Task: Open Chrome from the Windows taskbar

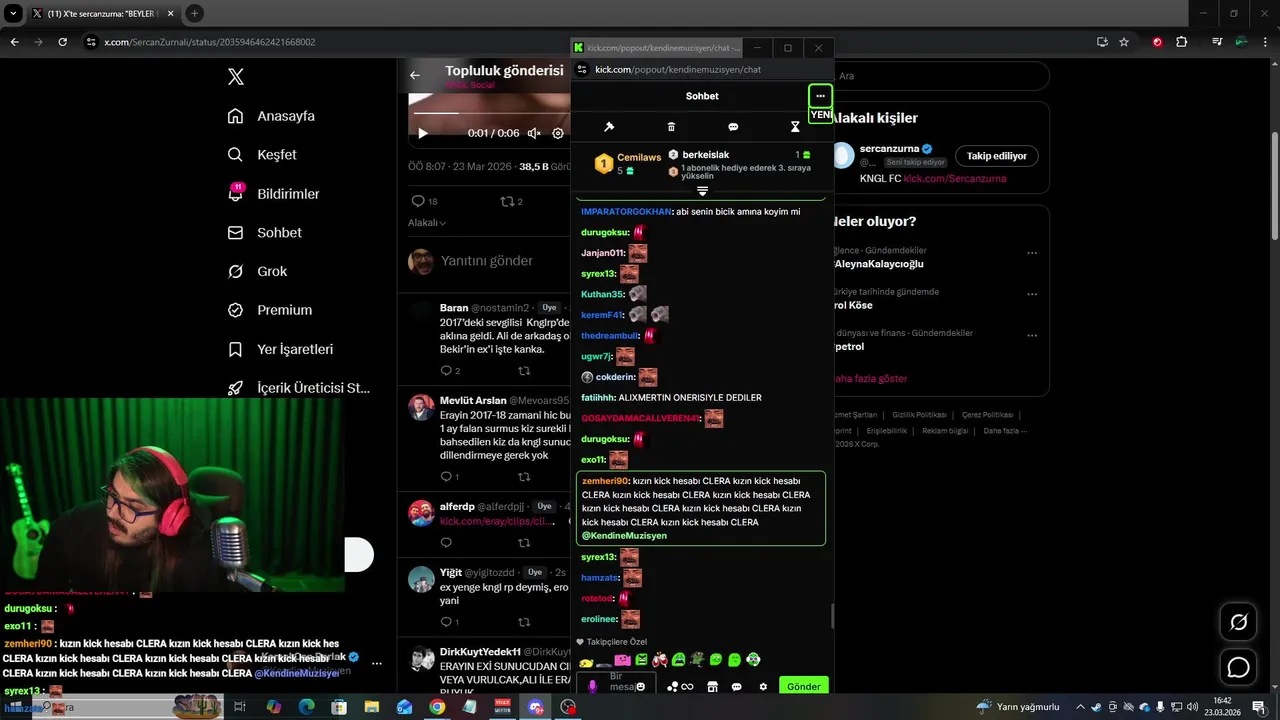Action: coord(437,707)
